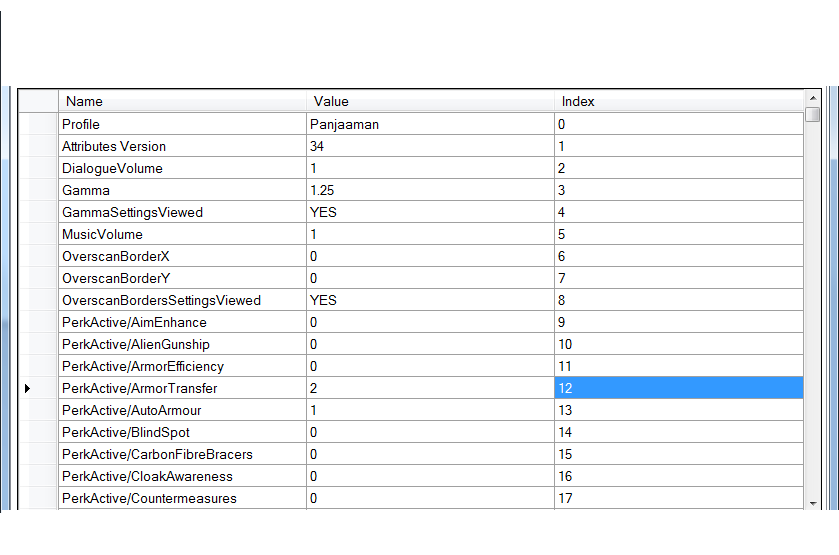Select the Attributes Version value 34
This screenshot has width=839, height=555.
430,146
